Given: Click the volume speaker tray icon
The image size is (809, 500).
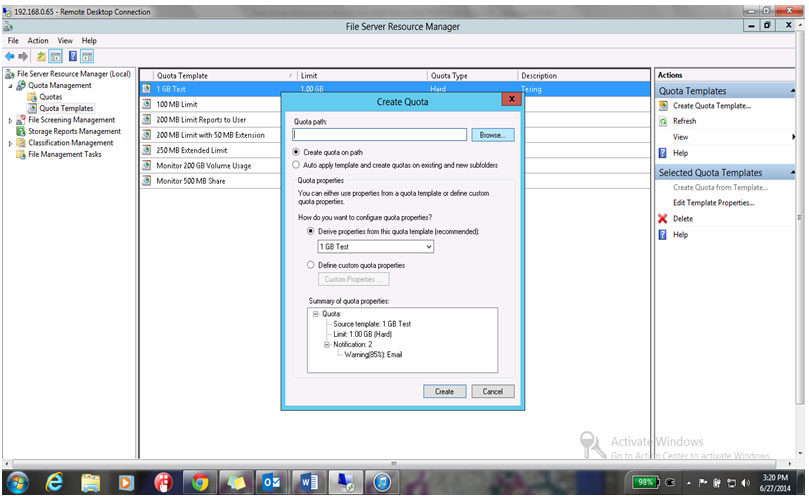Looking at the screenshot, I should pyautogui.click(x=745, y=483).
